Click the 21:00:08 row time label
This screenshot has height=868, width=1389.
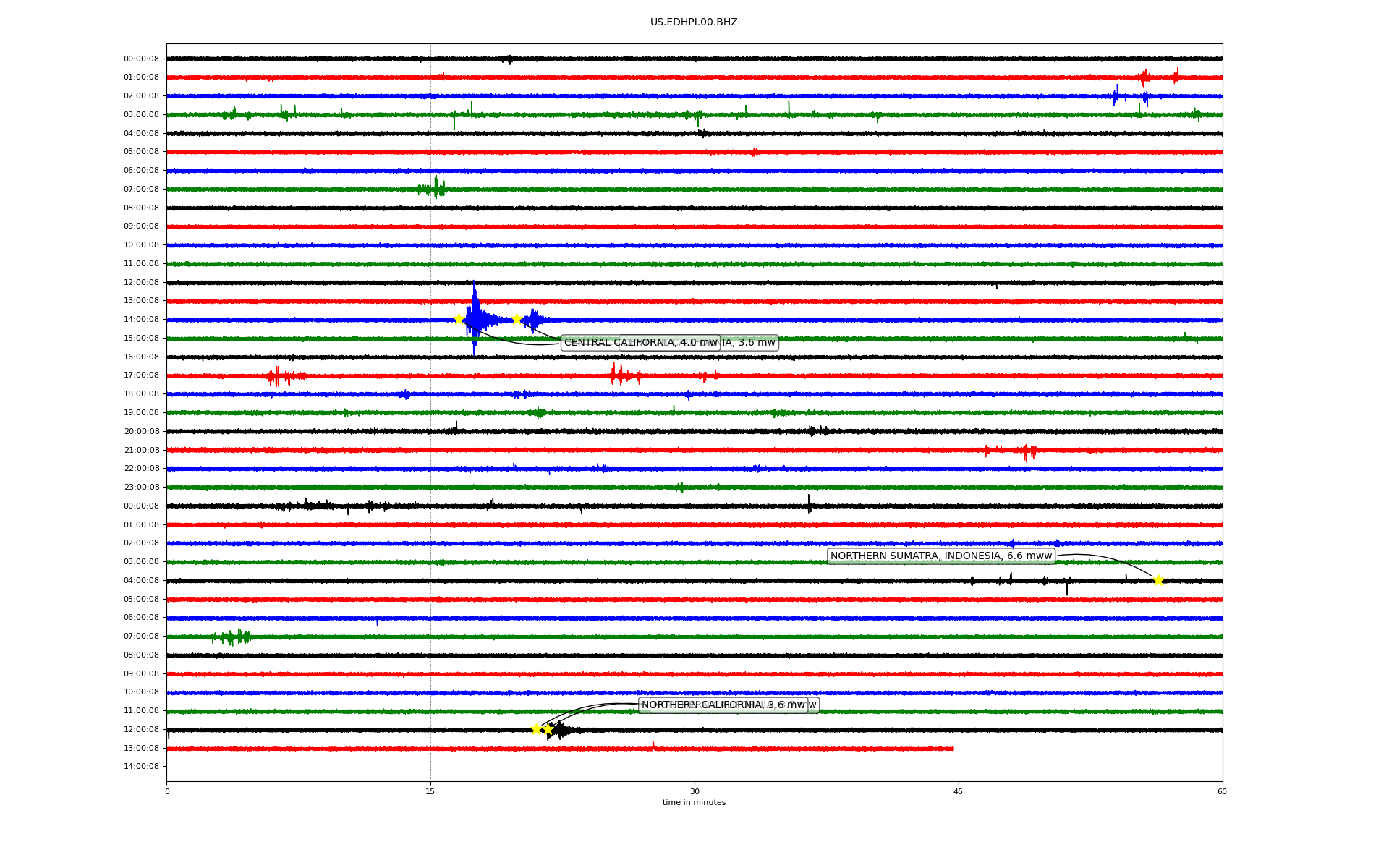[141, 450]
